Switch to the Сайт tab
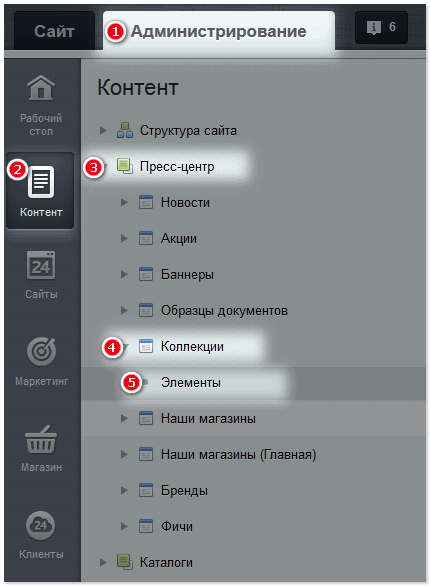Viewport: 431px width, 587px height. click(x=54, y=31)
